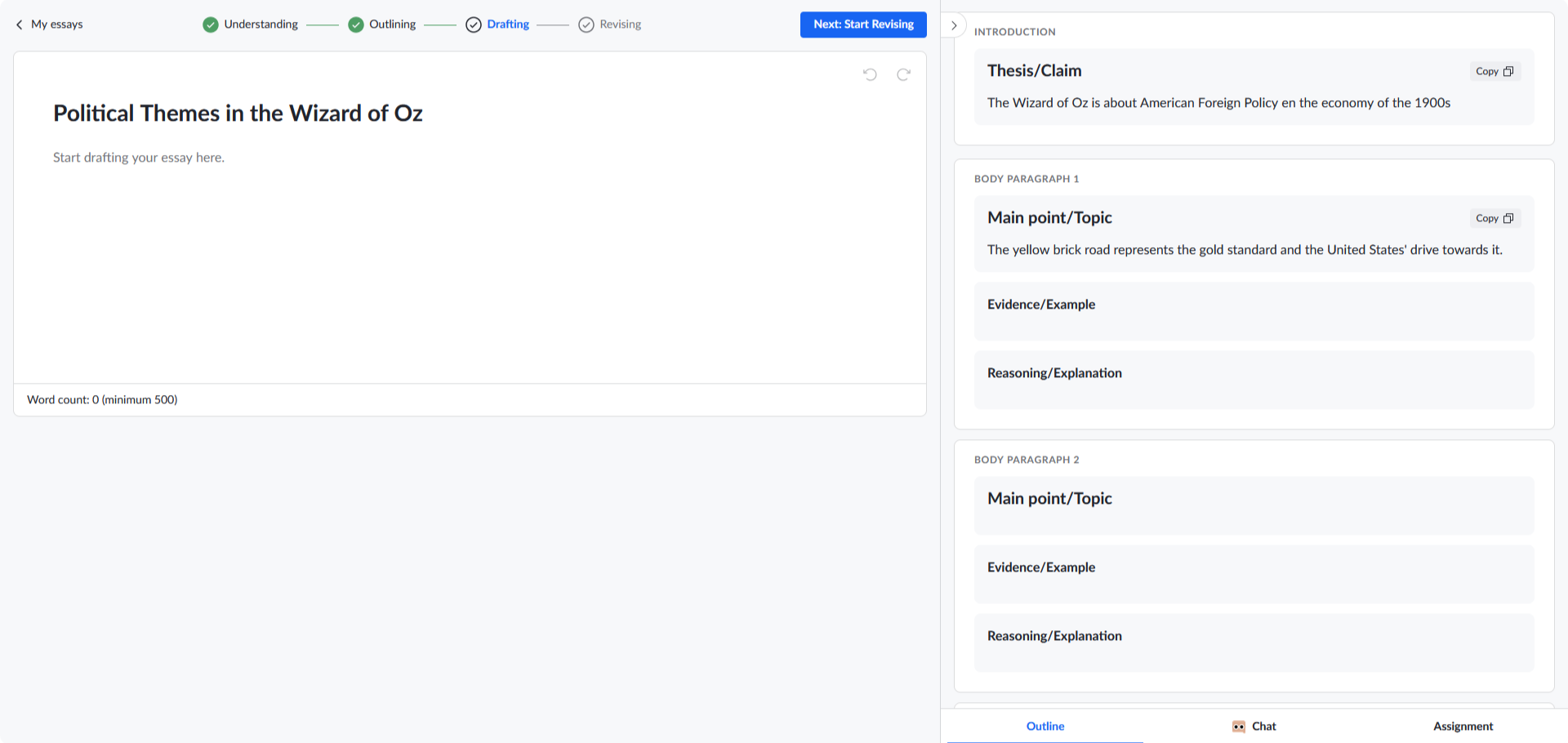Select Body Paragraph 1 Evidence/Example box

(1254, 311)
